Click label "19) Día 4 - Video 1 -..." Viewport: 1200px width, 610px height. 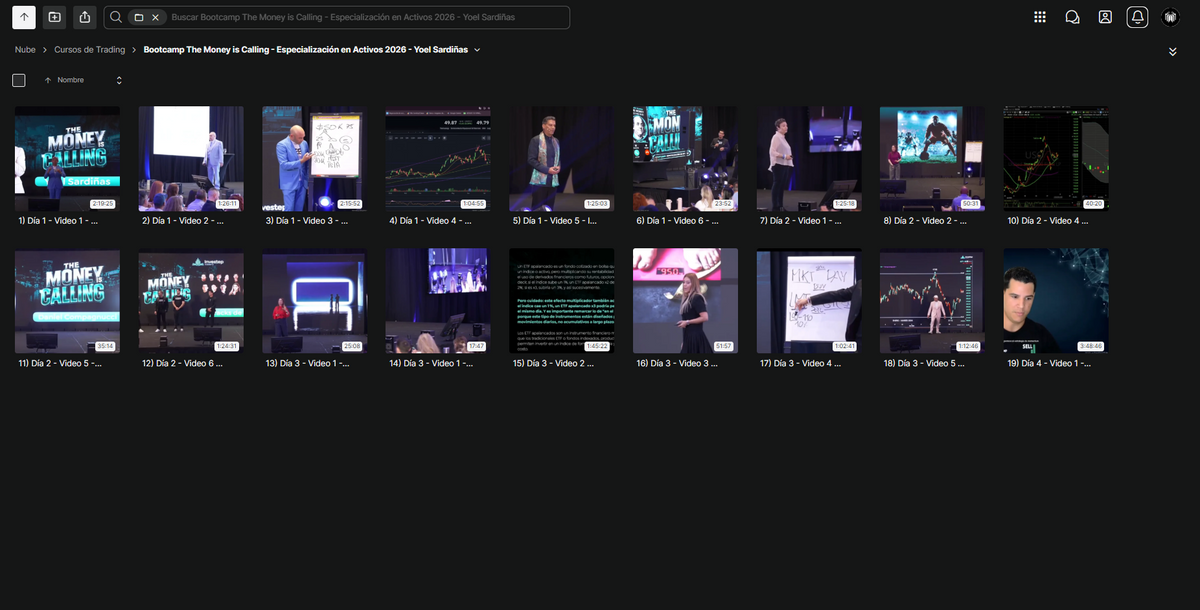pos(1049,364)
